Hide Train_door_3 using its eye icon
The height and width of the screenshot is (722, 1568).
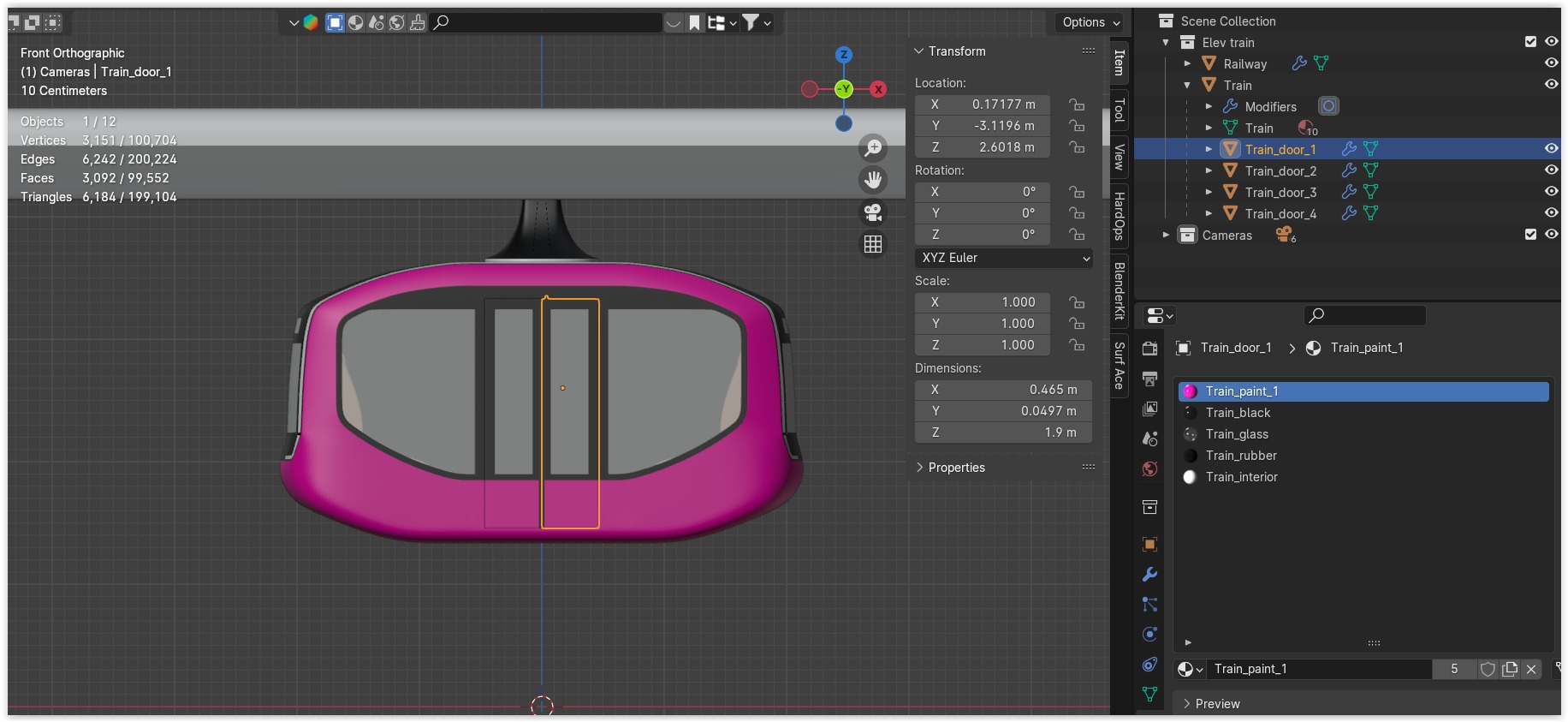coord(1551,192)
